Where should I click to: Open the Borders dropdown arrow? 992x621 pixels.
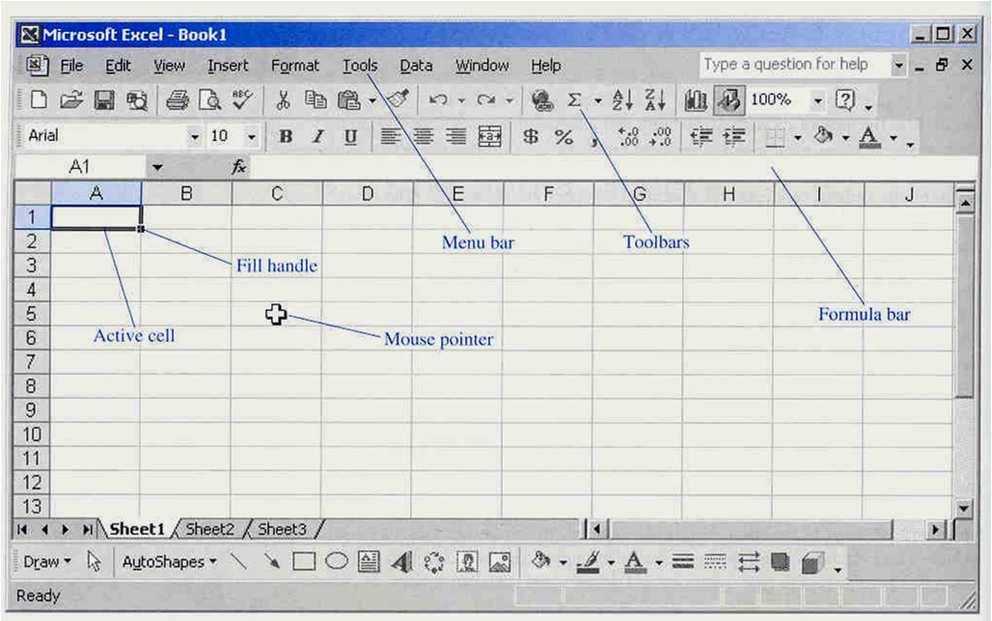pos(798,137)
